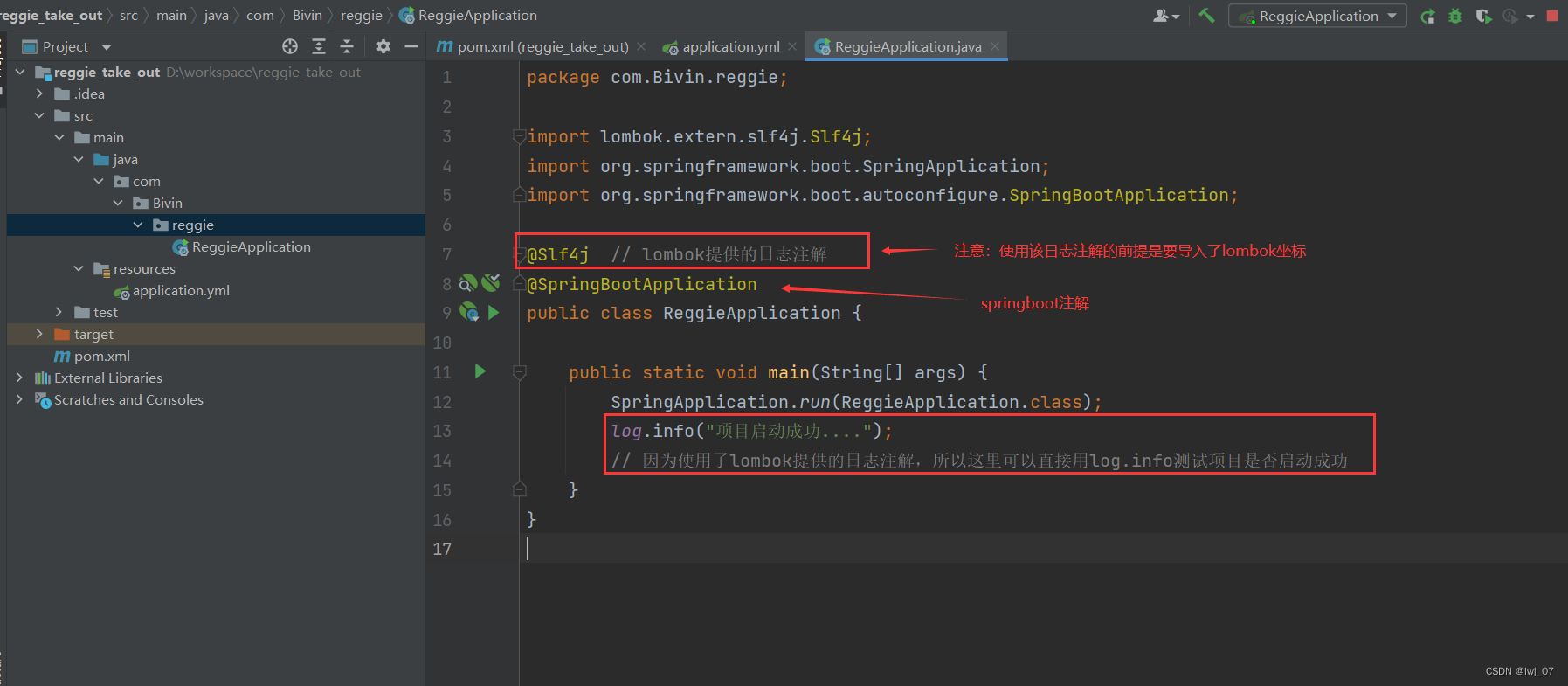This screenshot has height=686, width=1568.
Task: Click 'Bivin' in the breadcrumb path
Action: [307, 15]
